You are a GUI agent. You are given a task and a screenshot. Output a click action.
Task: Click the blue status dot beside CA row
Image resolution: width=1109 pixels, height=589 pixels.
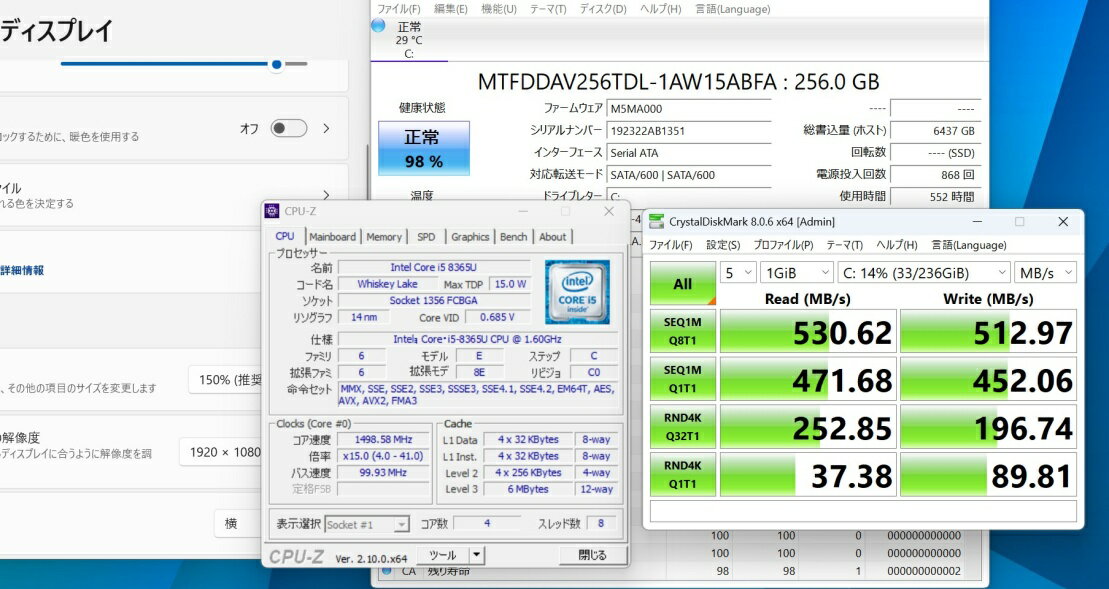pyautogui.click(x=385, y=571)
